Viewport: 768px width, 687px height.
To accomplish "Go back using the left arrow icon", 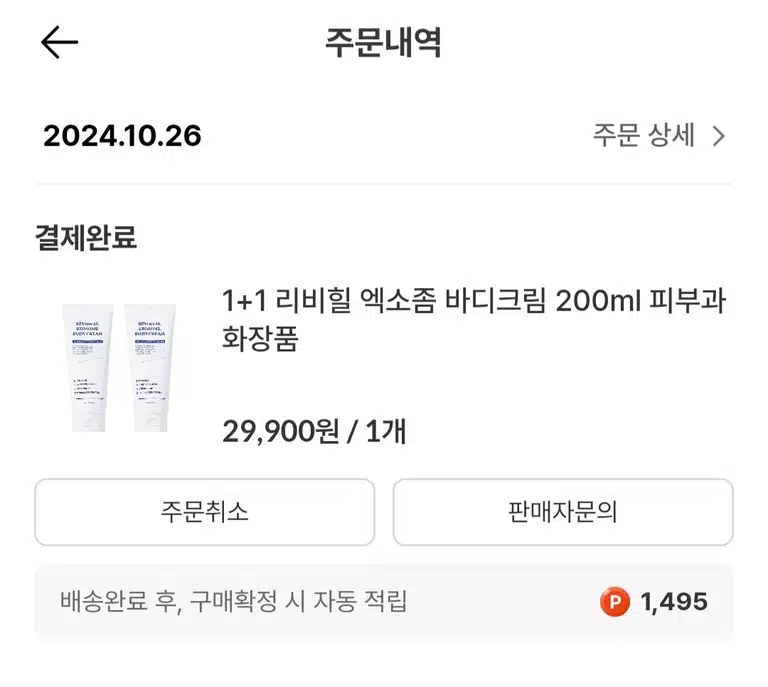I will click(x=59, y=42).
